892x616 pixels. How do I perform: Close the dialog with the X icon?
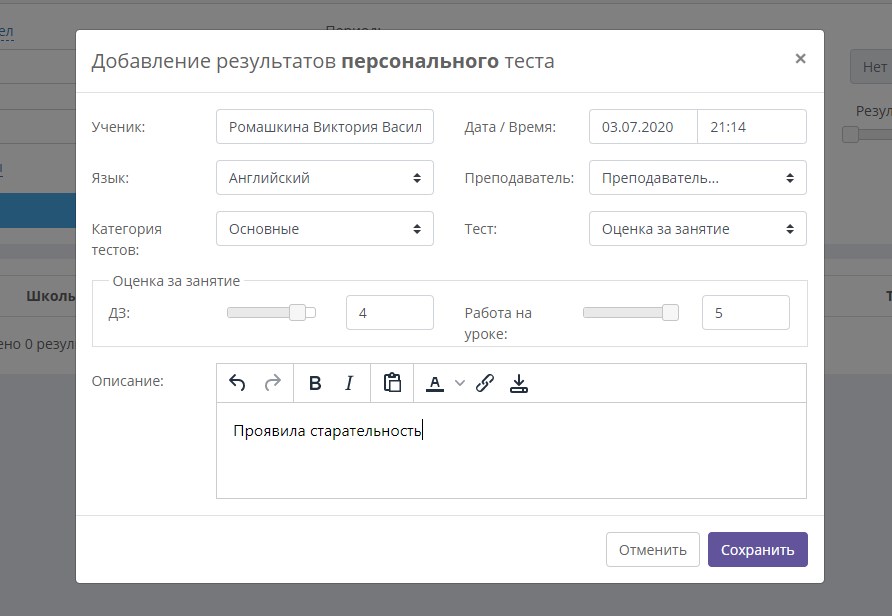pyautogui.click(x=800, y=59)
